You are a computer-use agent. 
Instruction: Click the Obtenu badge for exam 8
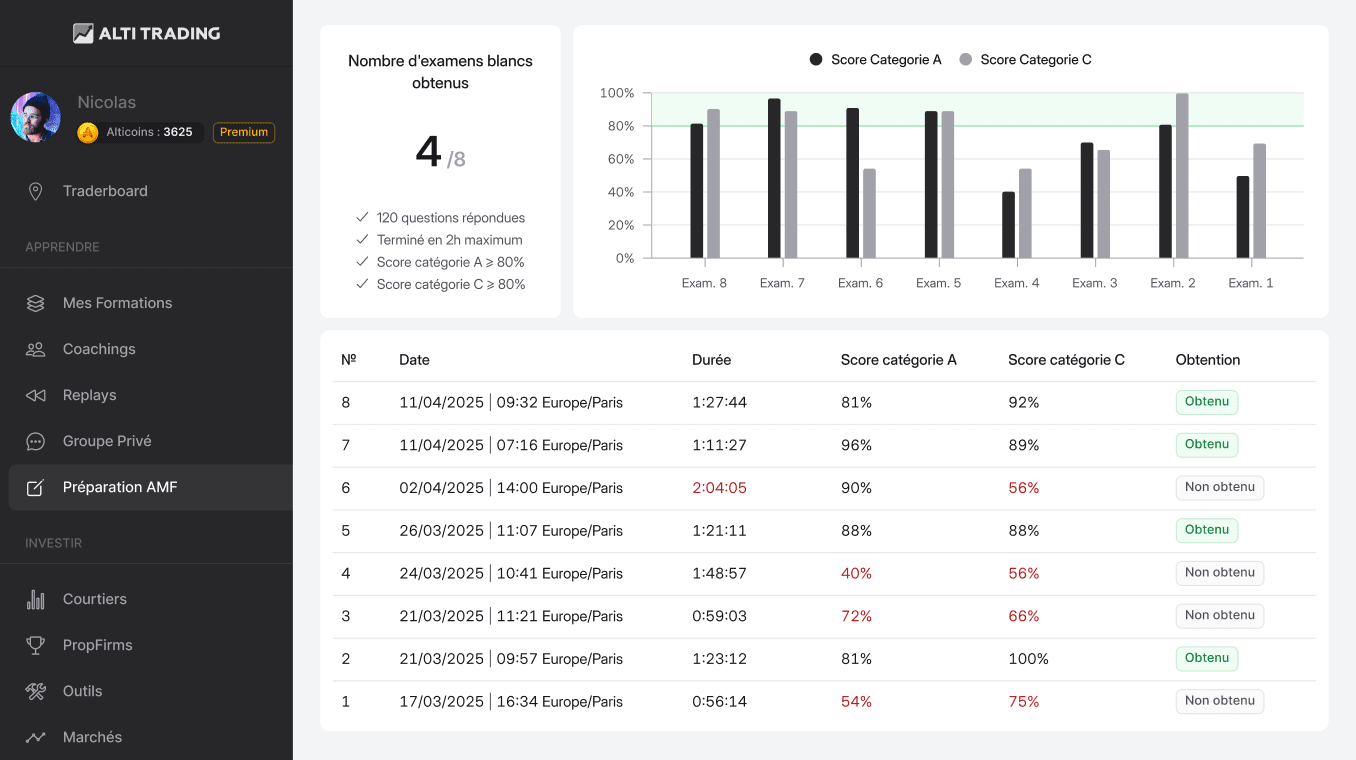tap(1206, 402)
